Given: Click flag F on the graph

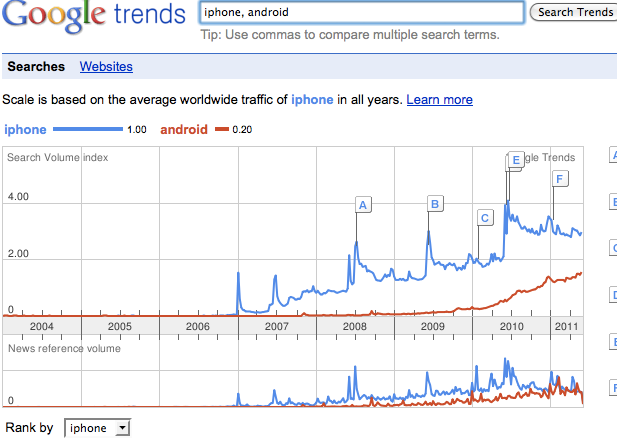Looking at the screenshot, I should tap(560, 179).
